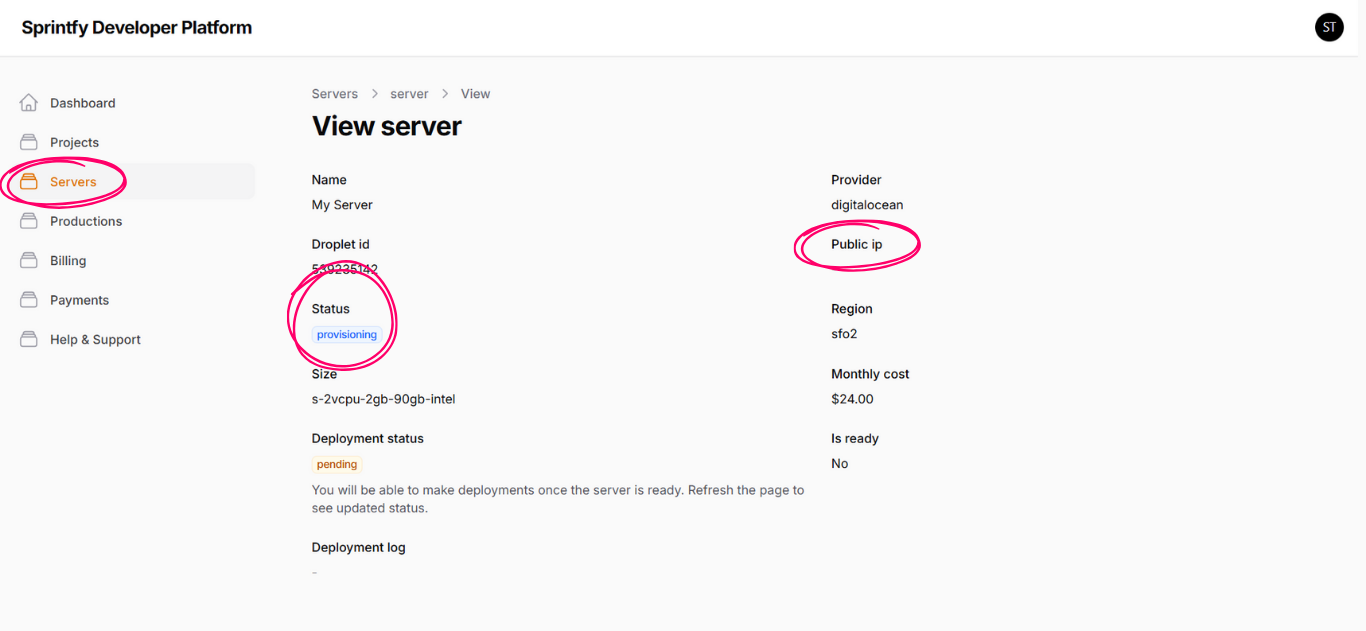The image size is (1366, 631).
Task: Click the Dashboard home icon in sidebar
Action: pyautogui.click(x=29, y=103)
